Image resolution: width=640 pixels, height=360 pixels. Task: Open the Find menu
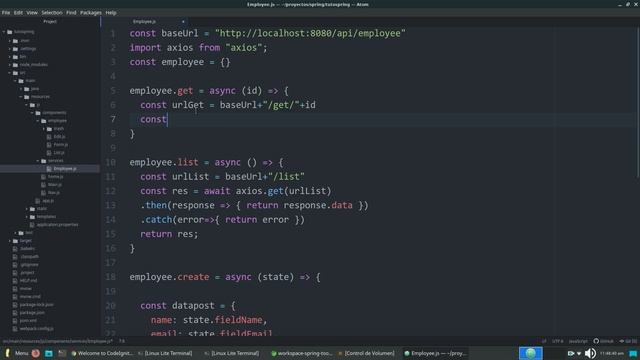tap(71, 13)
